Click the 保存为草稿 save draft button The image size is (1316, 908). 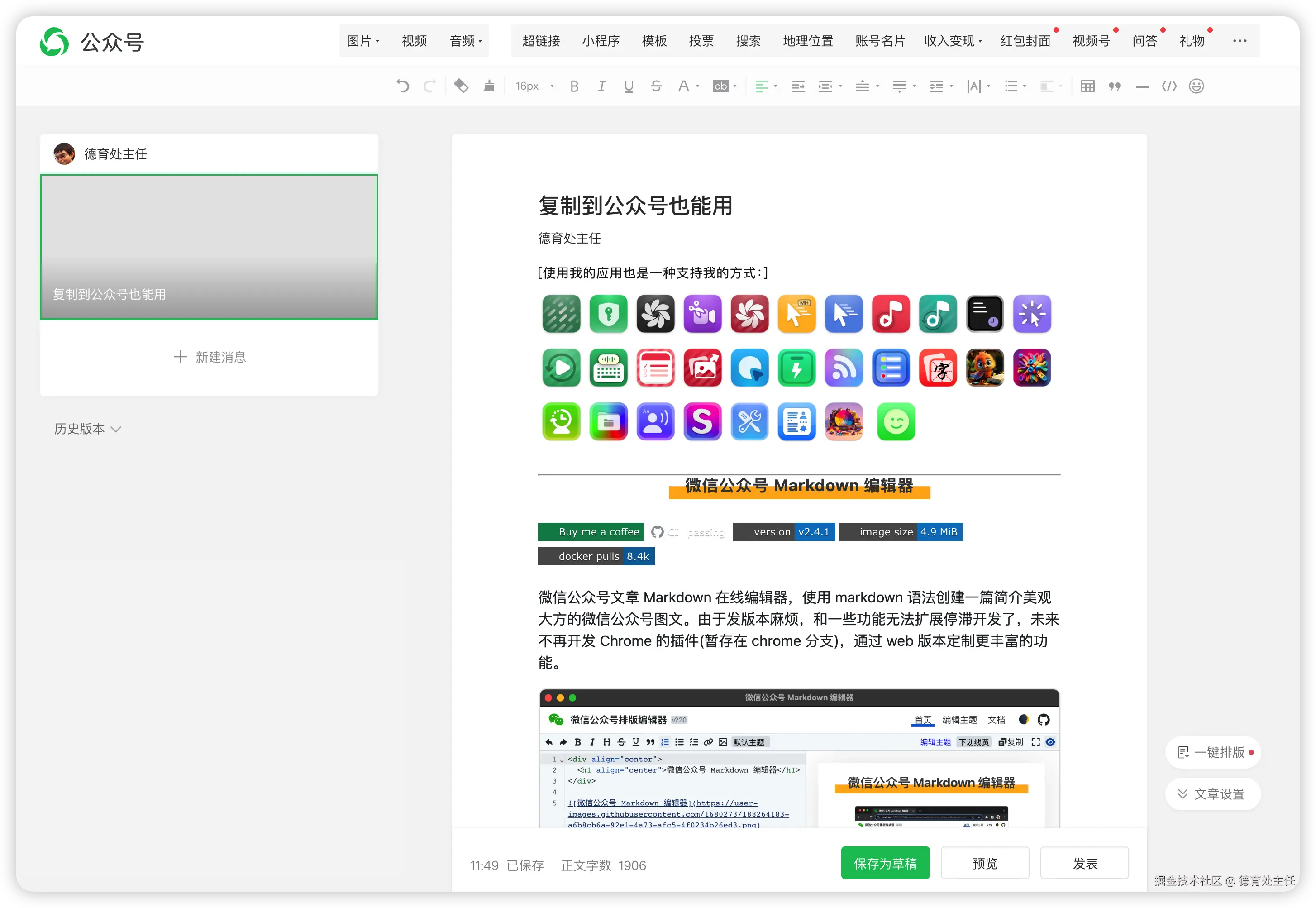[x=885, y=863]
